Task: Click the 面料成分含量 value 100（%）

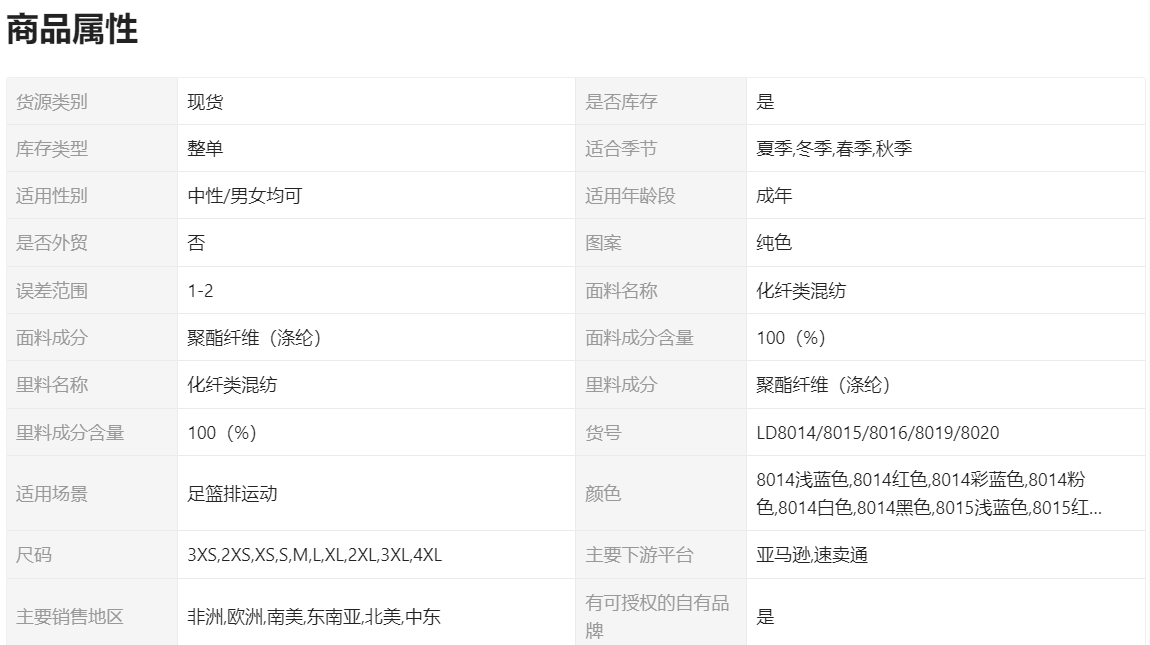Action: (x=791, y=338)
